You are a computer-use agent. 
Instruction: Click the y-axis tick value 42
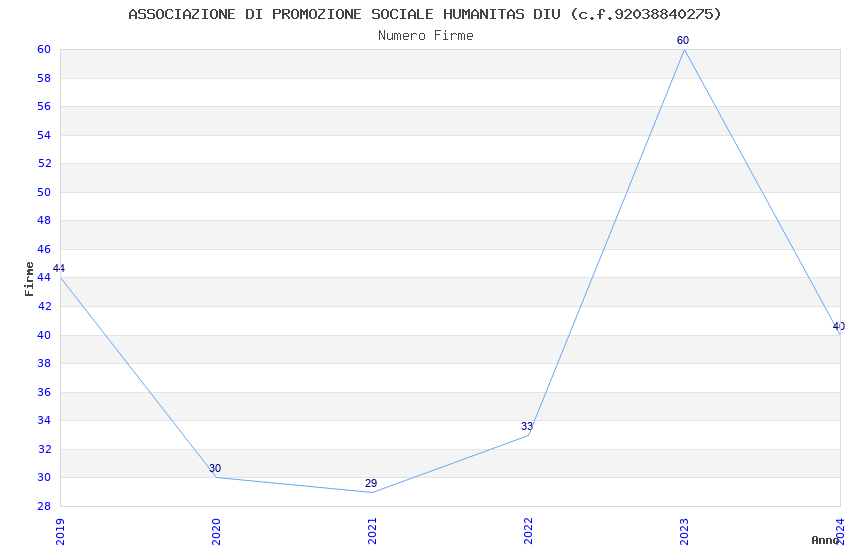coord(44,307)
